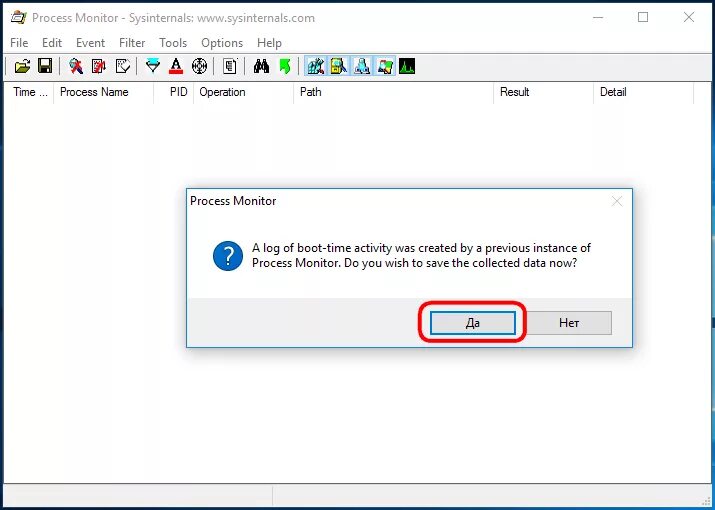Open the Event menu
This screenshot has width=715, height=510.
coord(90,43)
